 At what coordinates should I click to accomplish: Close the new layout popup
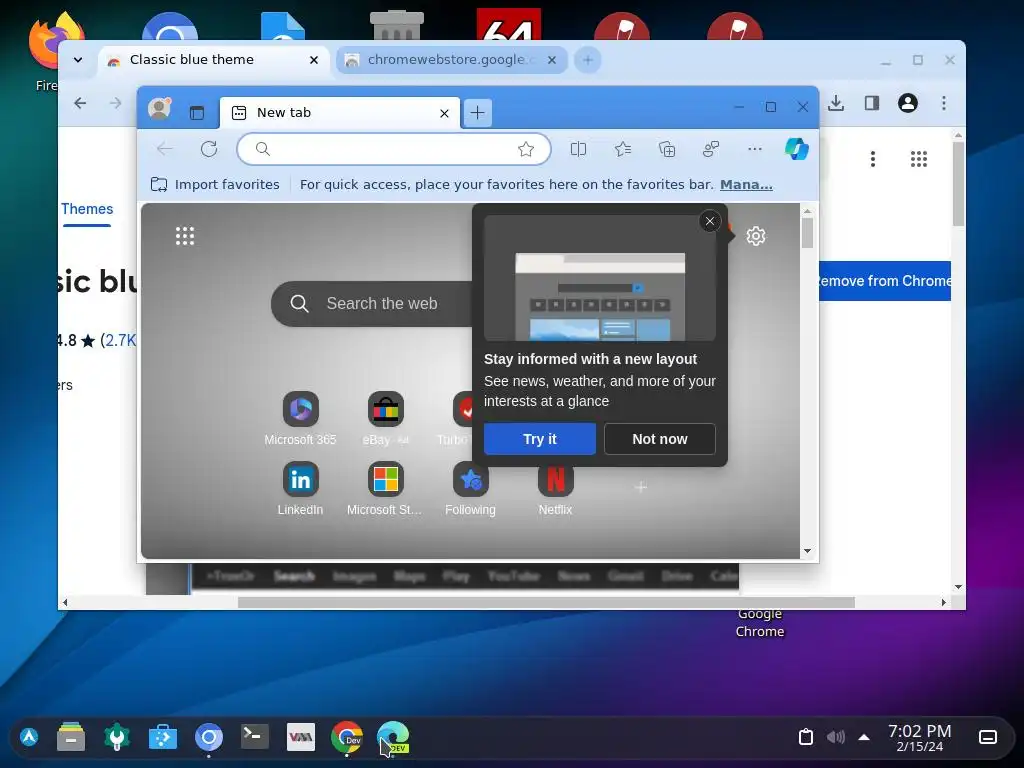tap(710, 221)
